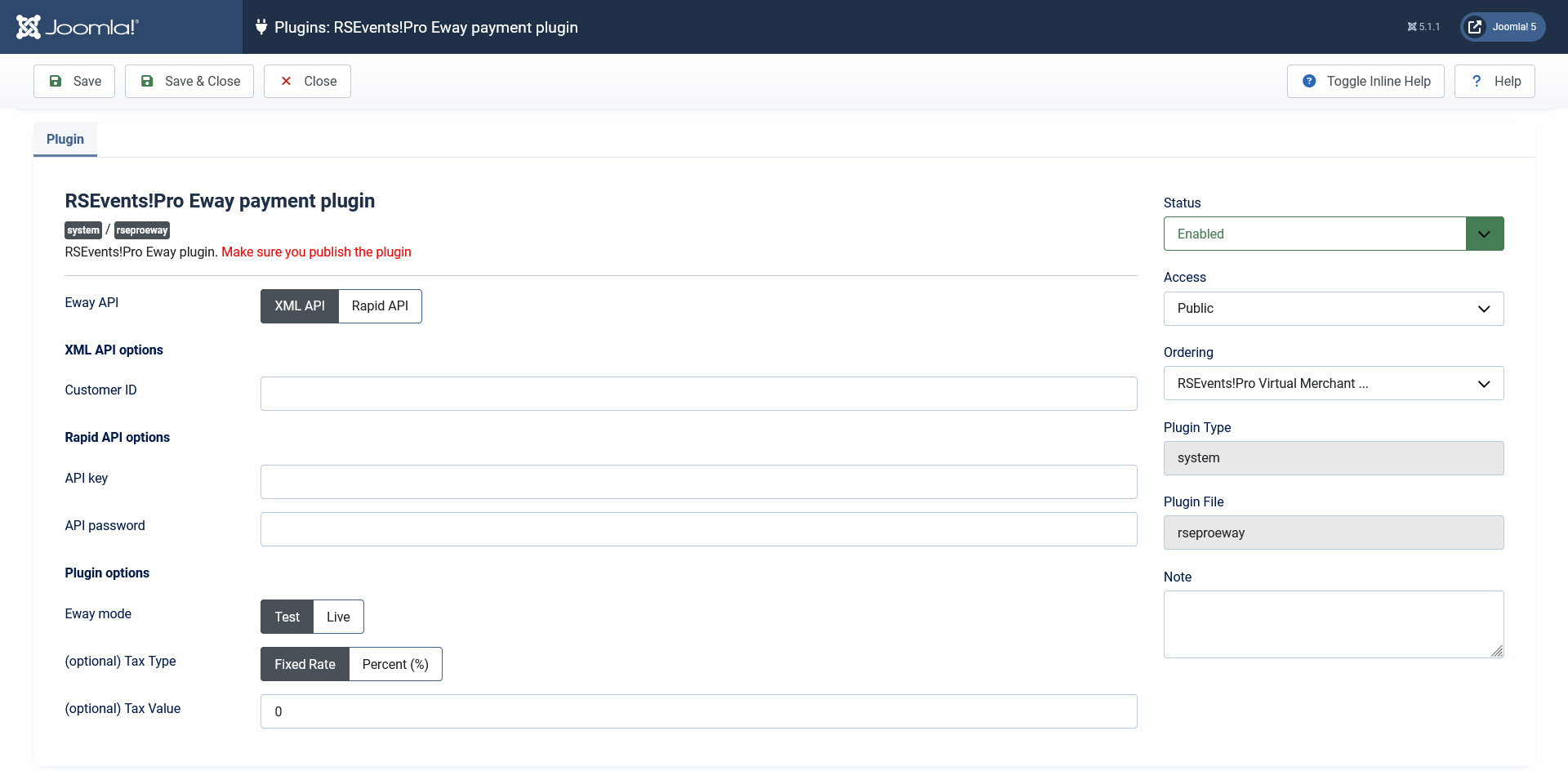This screenshot has height=780, width=1568.
Task: Click the page title text in header
Action: coord(425,27)
